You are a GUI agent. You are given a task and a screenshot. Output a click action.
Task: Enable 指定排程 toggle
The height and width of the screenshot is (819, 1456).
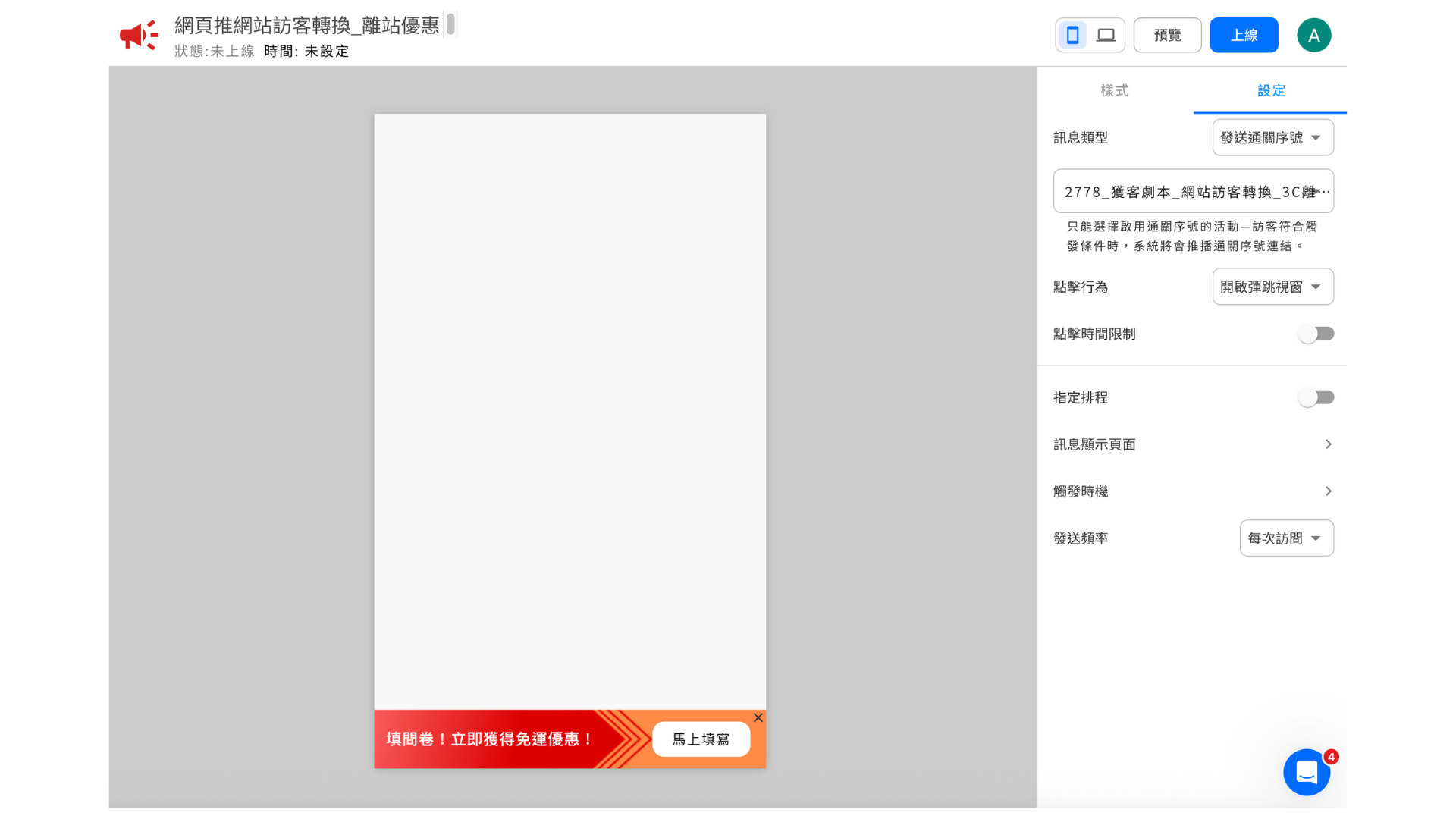tap(1316, 397)
